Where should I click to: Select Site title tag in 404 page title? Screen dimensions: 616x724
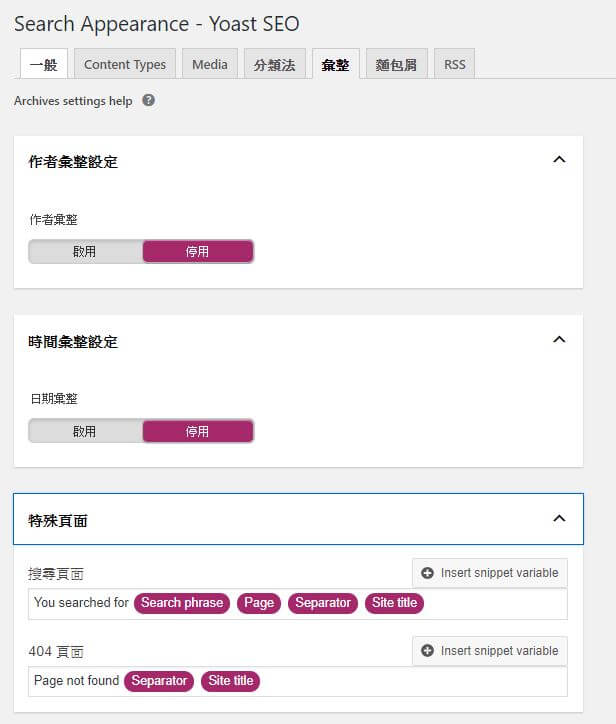[230, 681]
